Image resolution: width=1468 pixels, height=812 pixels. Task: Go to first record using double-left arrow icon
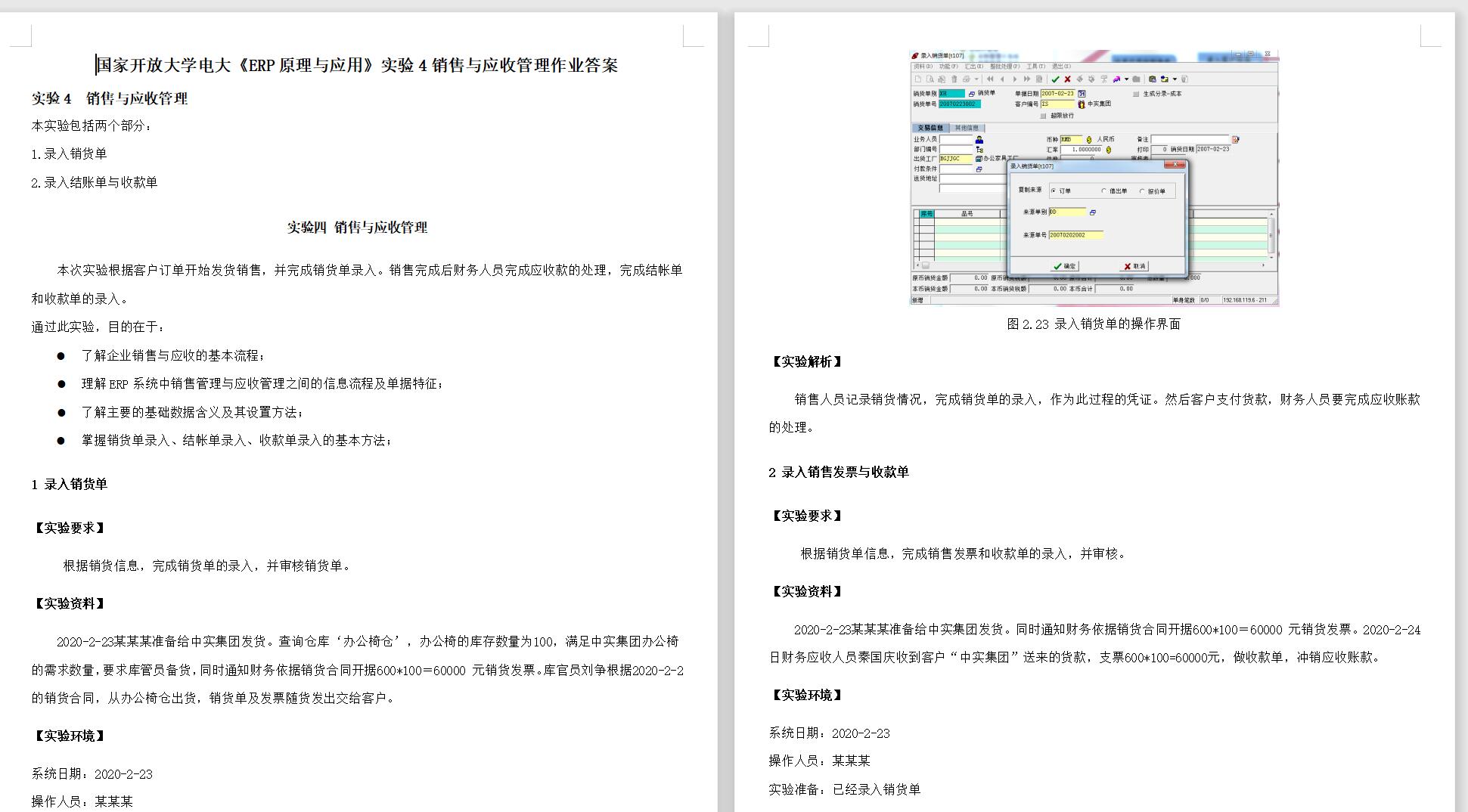coord(990,79)
